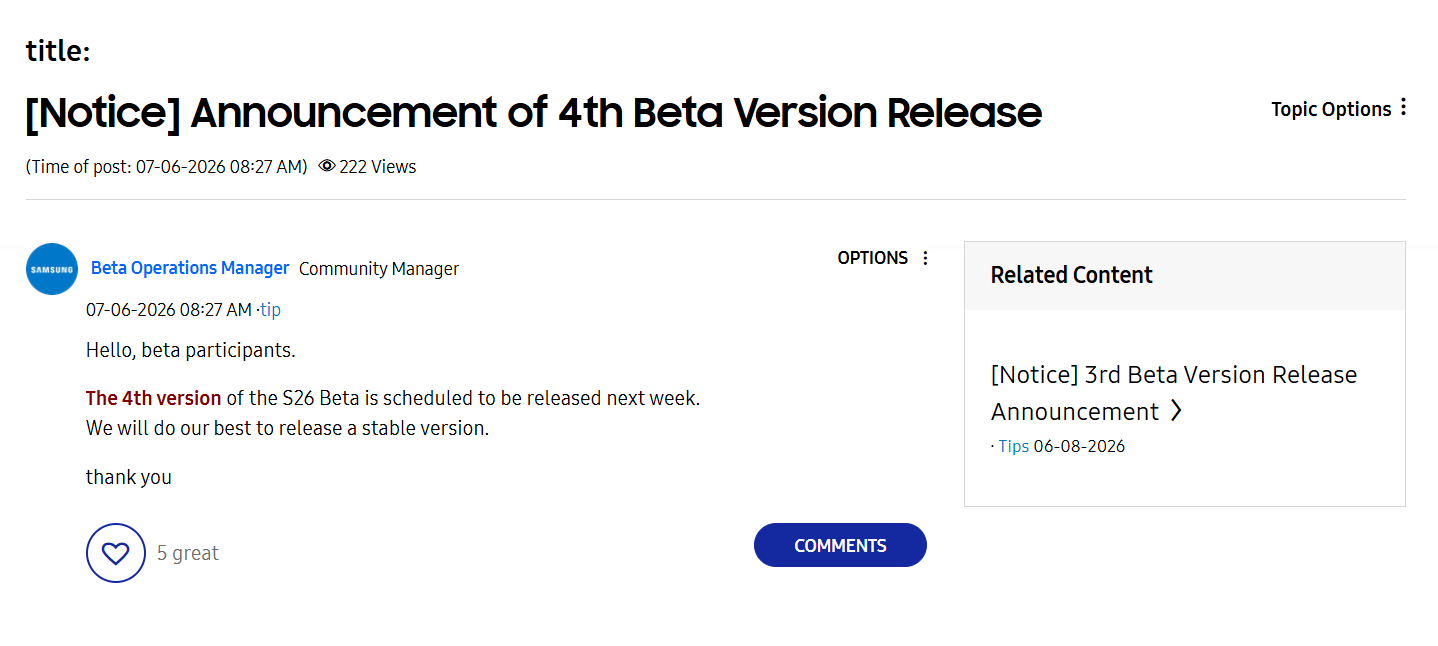Click the chevron next to related announcement
Image resolution: width=1438 pixels, height=646 pixels.
(x=1176, y=411)
